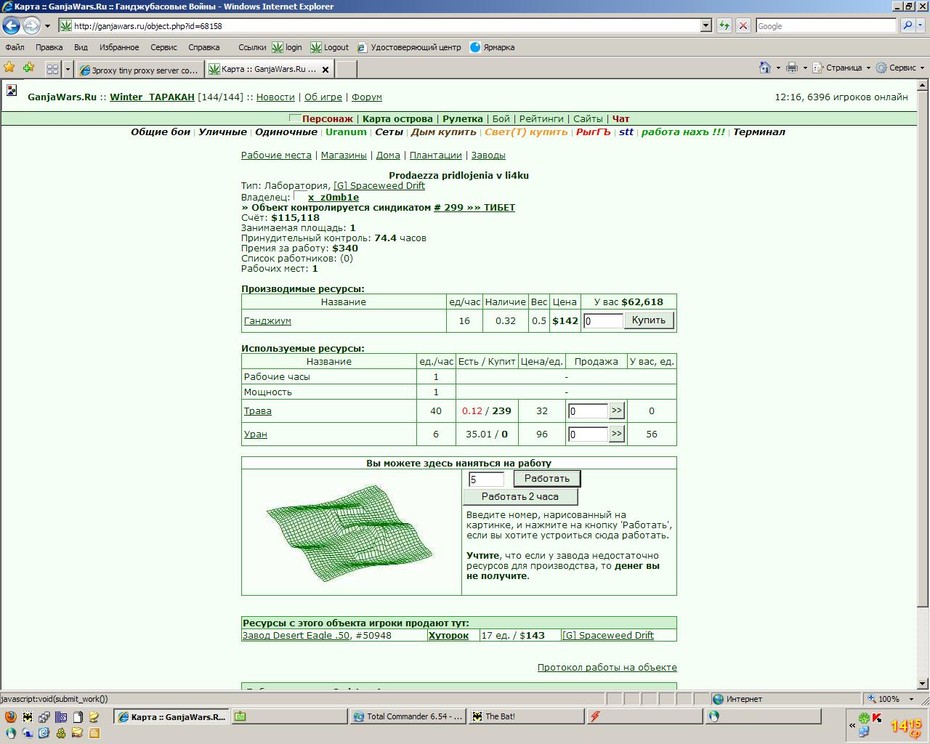The image size is (930, 744).
Task: Switch to the 3proxy tiny proxy server tab
Action: [x=139, y=70]
